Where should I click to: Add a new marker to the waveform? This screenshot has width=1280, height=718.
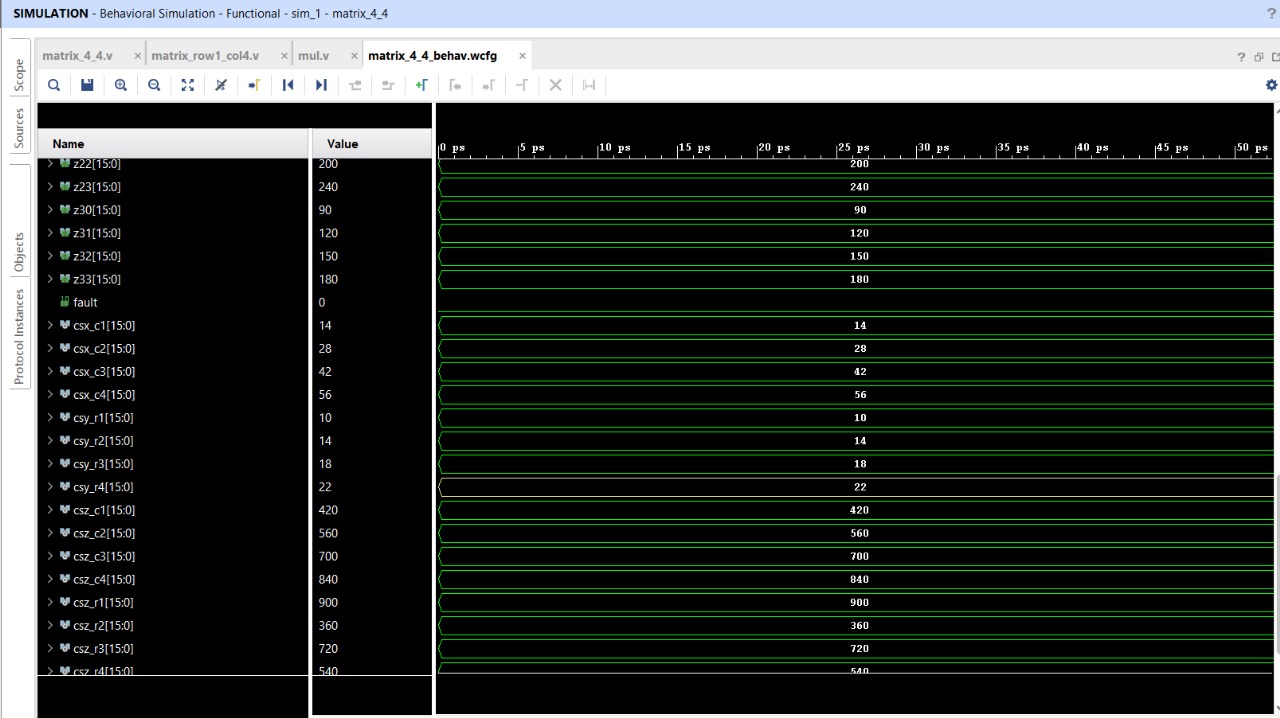coord(421,85)
